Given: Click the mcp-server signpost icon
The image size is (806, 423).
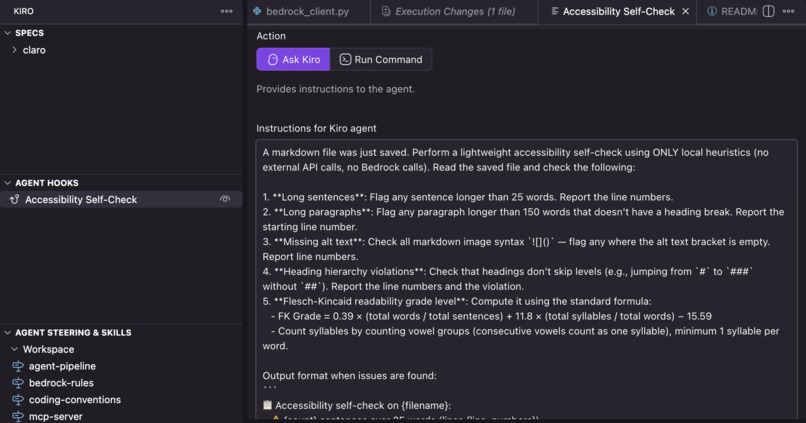Looking at the screenshot, I should click(18, 416).
